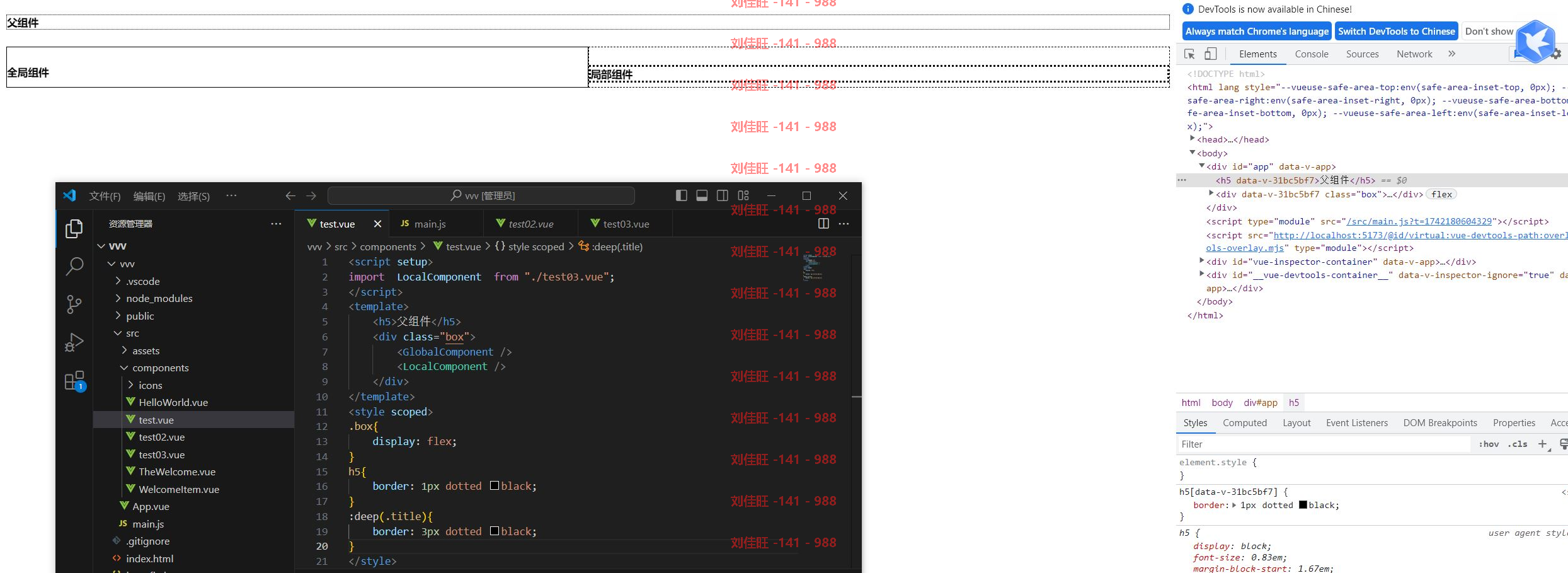The width and height of the screenshot is (1568, 573).
Task: Click the black swatch on code line 16
Action: coord(495,485)
